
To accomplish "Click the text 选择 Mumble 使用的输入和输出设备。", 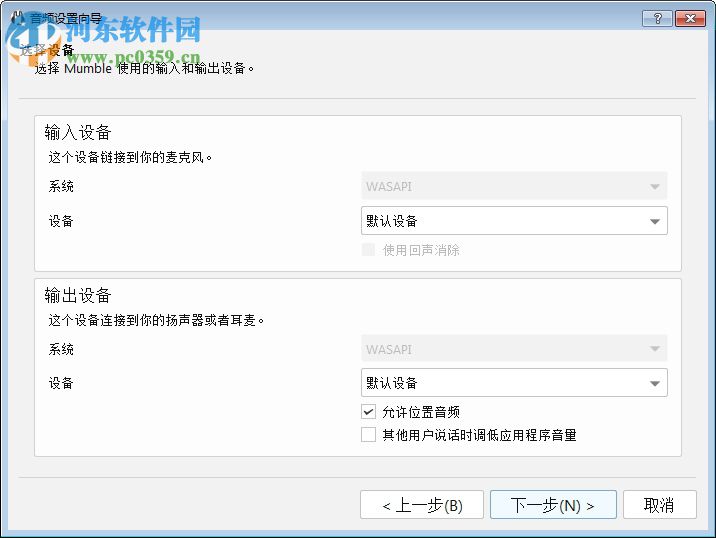I will point(144,69).
